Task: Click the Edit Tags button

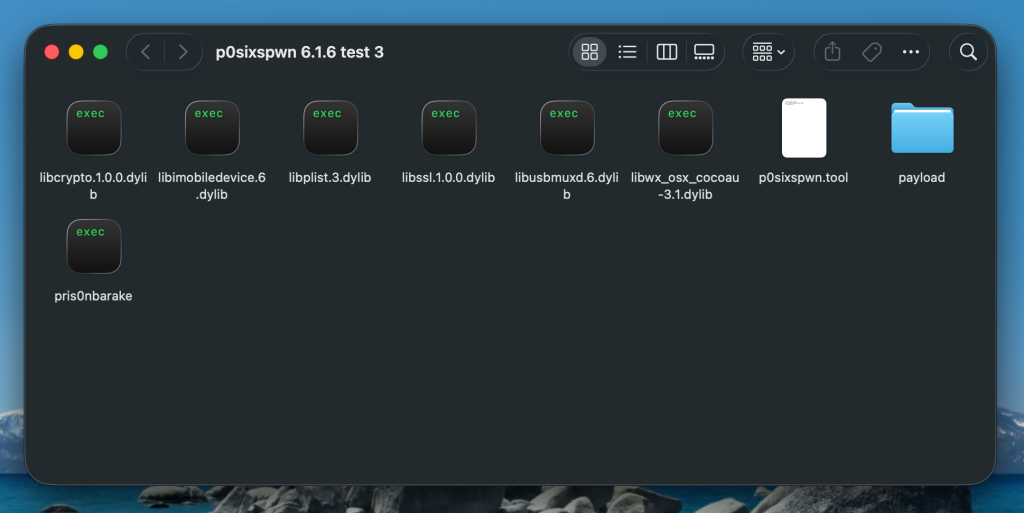Action: click(x=871, y=52)
